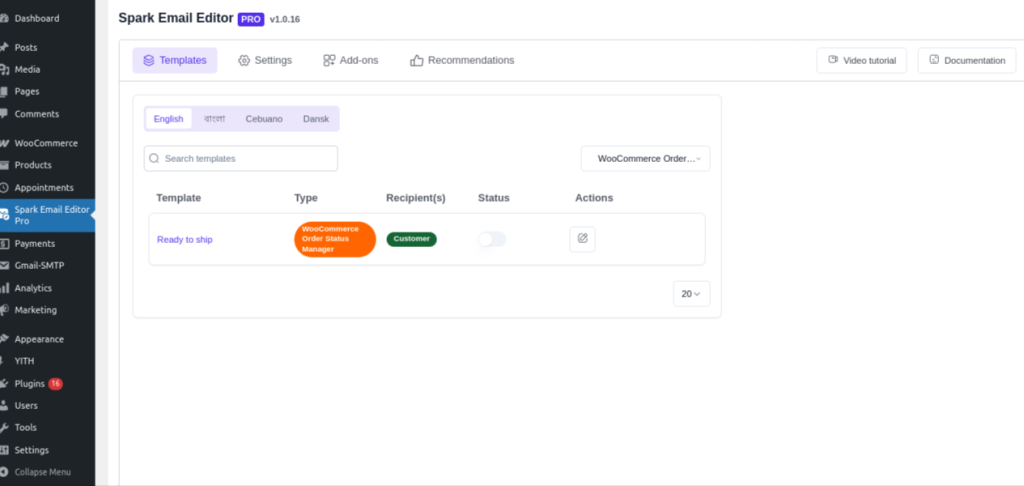Viewport: 1024px width, 486px height.
Task: Click the Type column header
Action: 306,197
